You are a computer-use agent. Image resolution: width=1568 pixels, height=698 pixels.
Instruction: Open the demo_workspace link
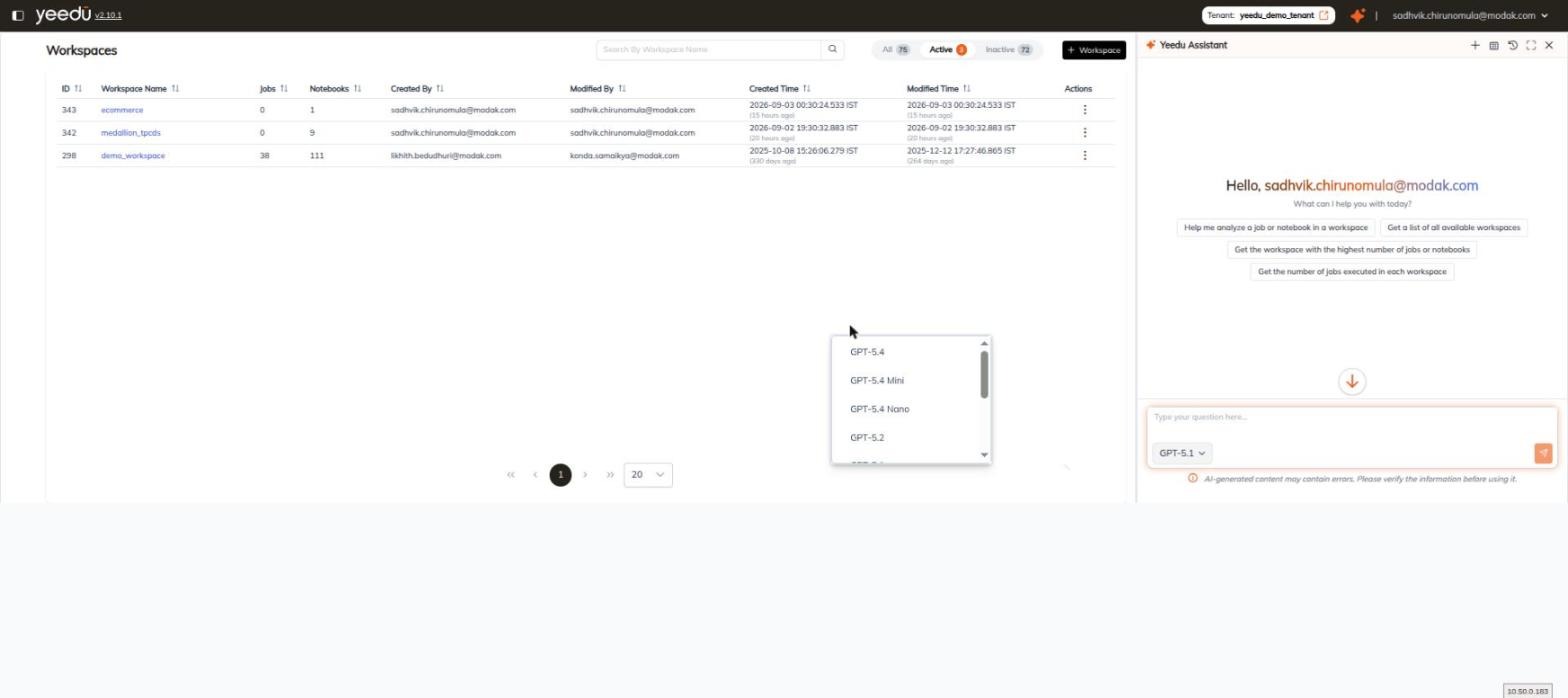coord(133,156)
